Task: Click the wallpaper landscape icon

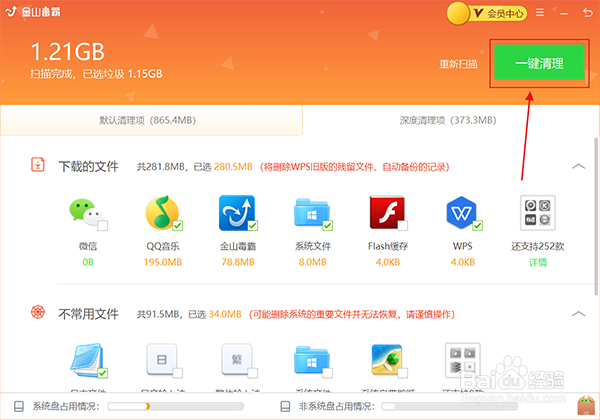Action: click(387, 360)
